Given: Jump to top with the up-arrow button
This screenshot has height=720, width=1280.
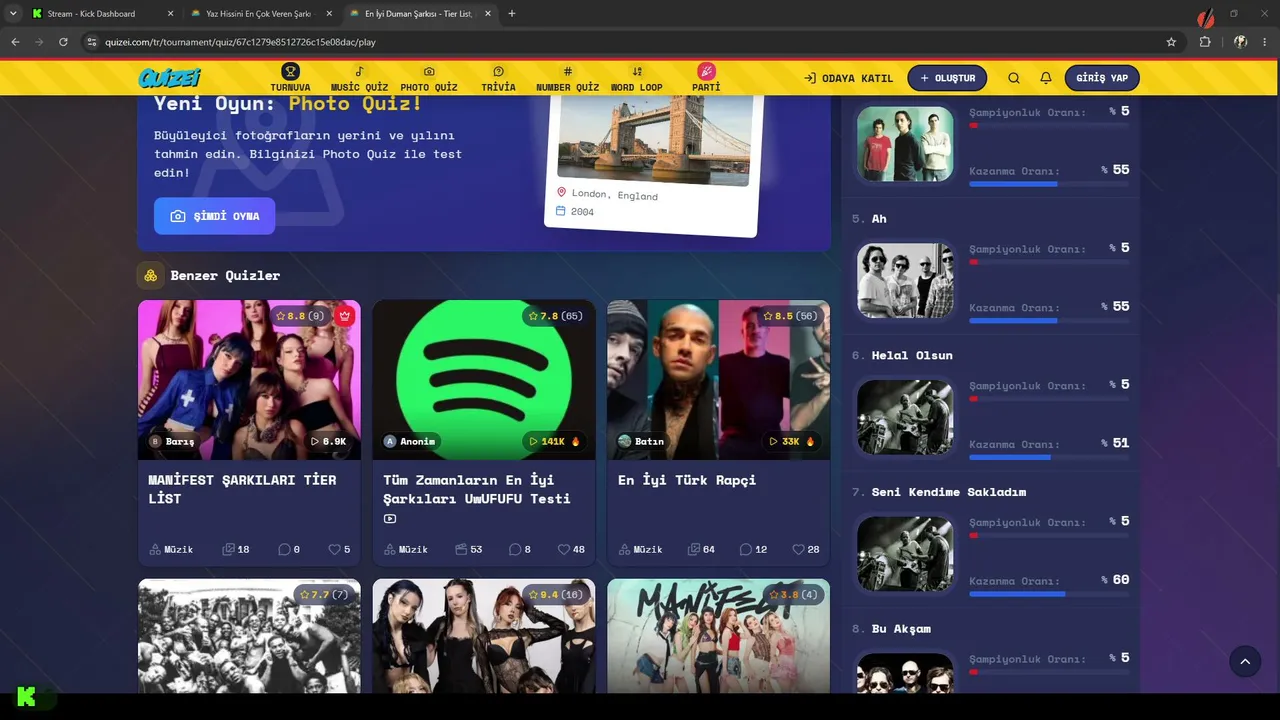Looking at the screenshot, I should (1245, 662).
